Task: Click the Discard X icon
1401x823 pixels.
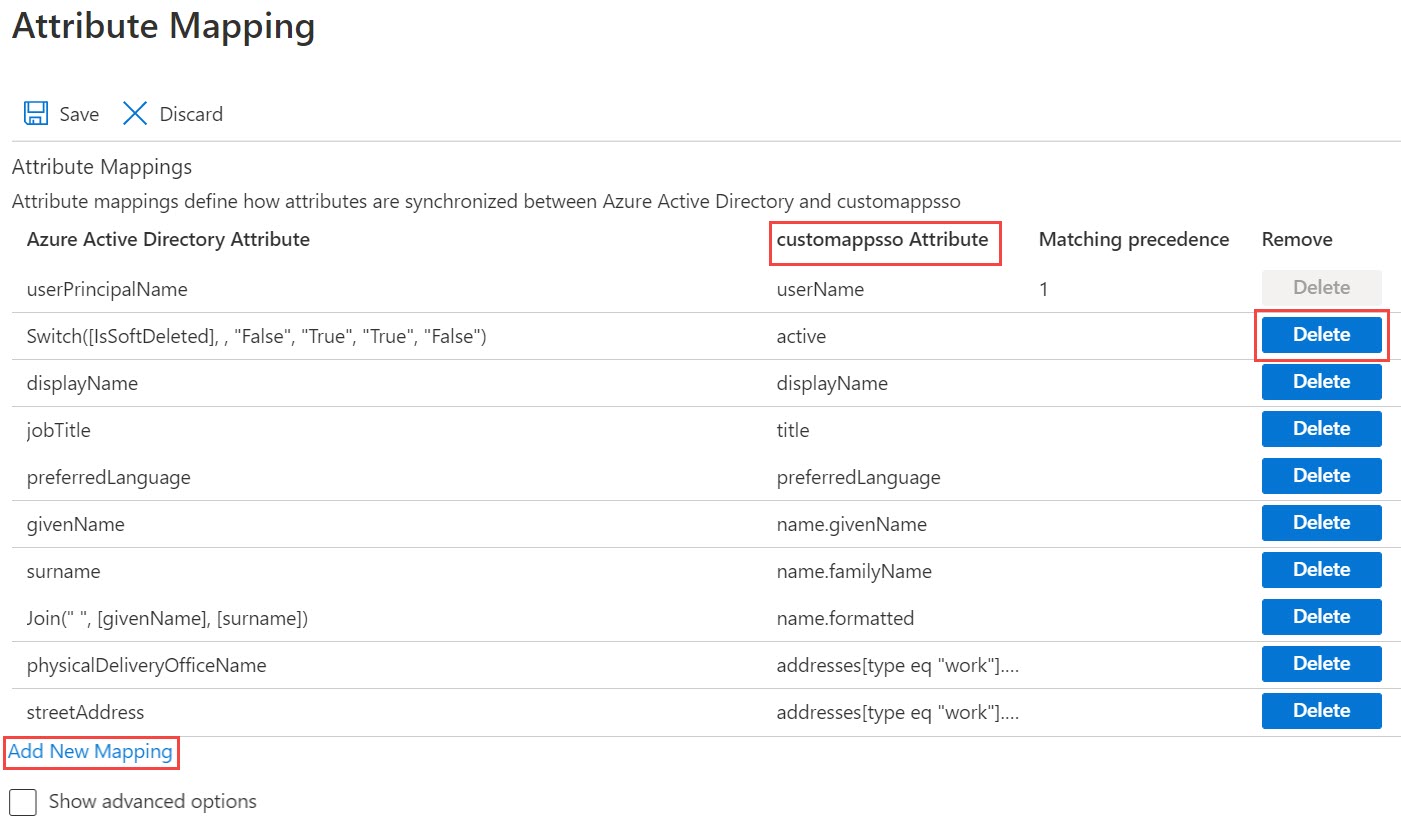Action: 135,113
